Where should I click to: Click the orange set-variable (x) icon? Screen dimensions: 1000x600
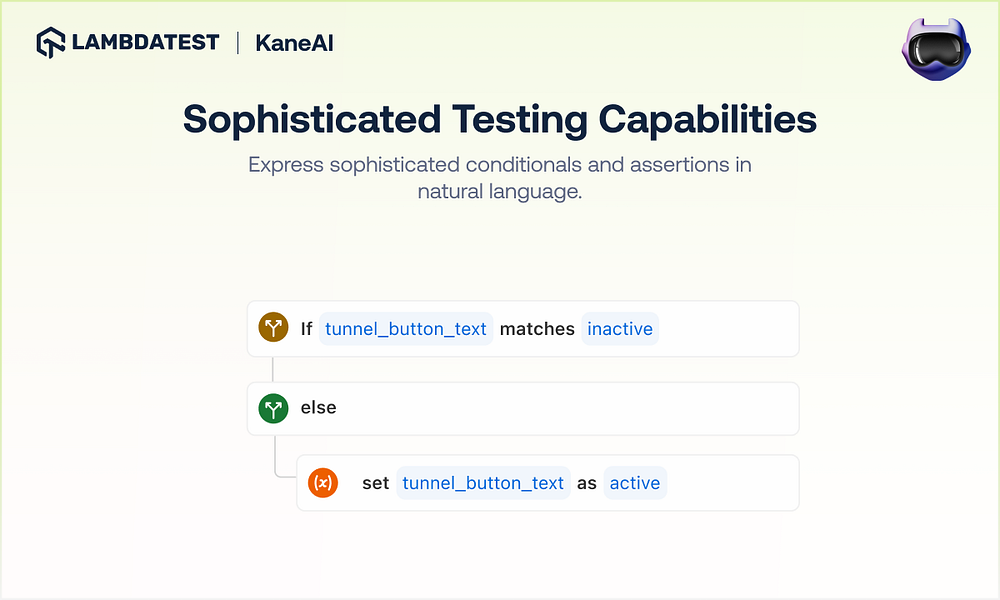click(323, 483)
